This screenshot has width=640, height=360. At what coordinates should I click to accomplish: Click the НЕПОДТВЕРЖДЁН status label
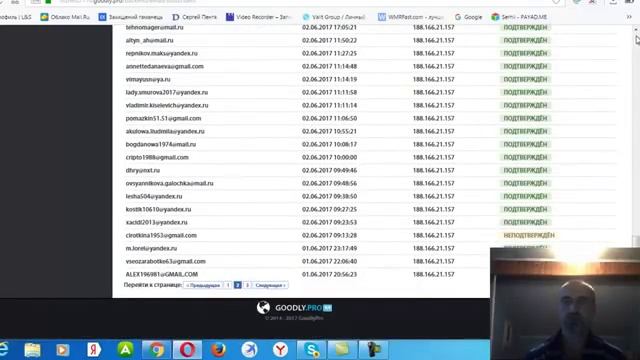pos(529,236)
